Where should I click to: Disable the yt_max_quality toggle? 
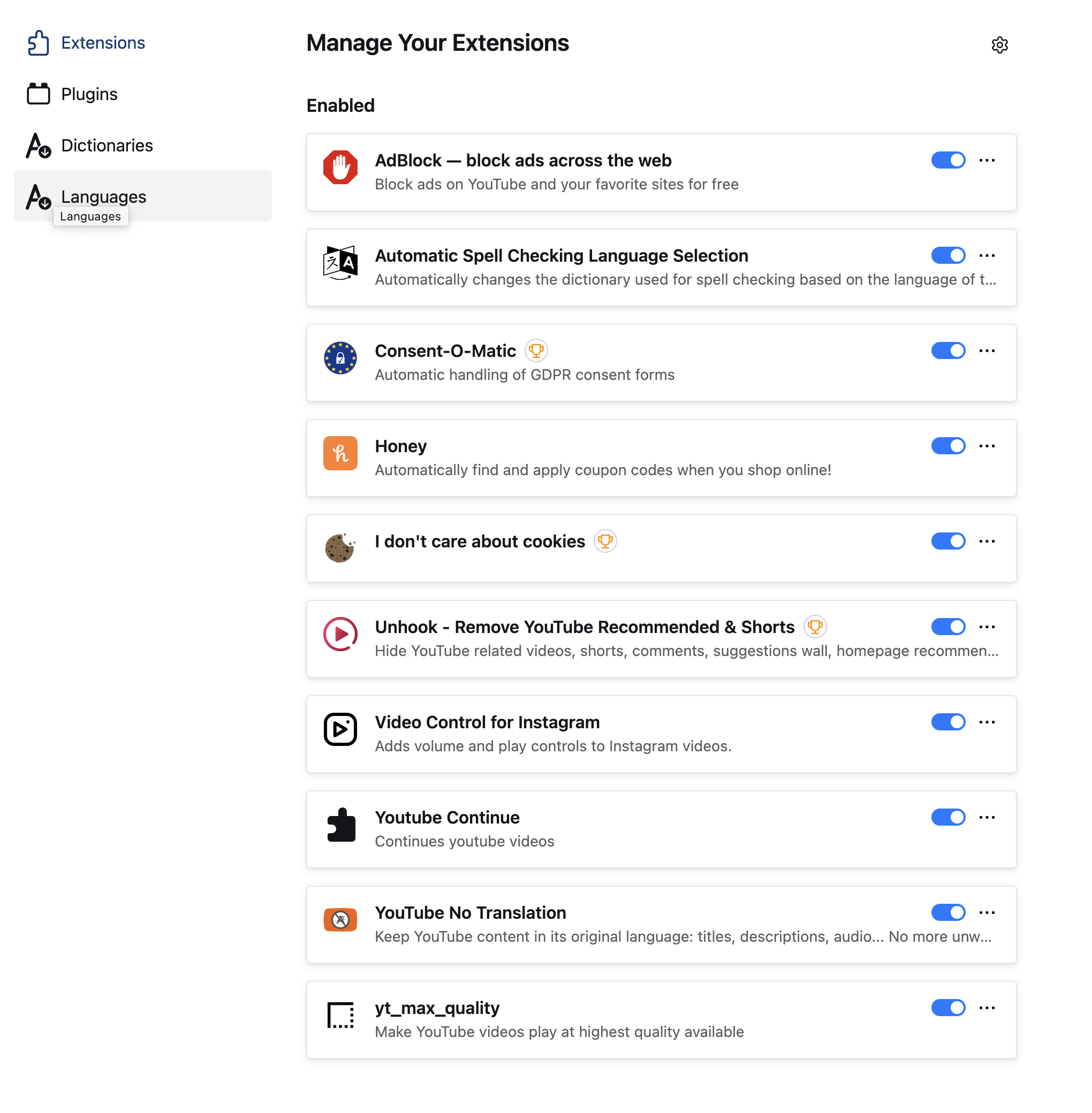click(947, 1008)
